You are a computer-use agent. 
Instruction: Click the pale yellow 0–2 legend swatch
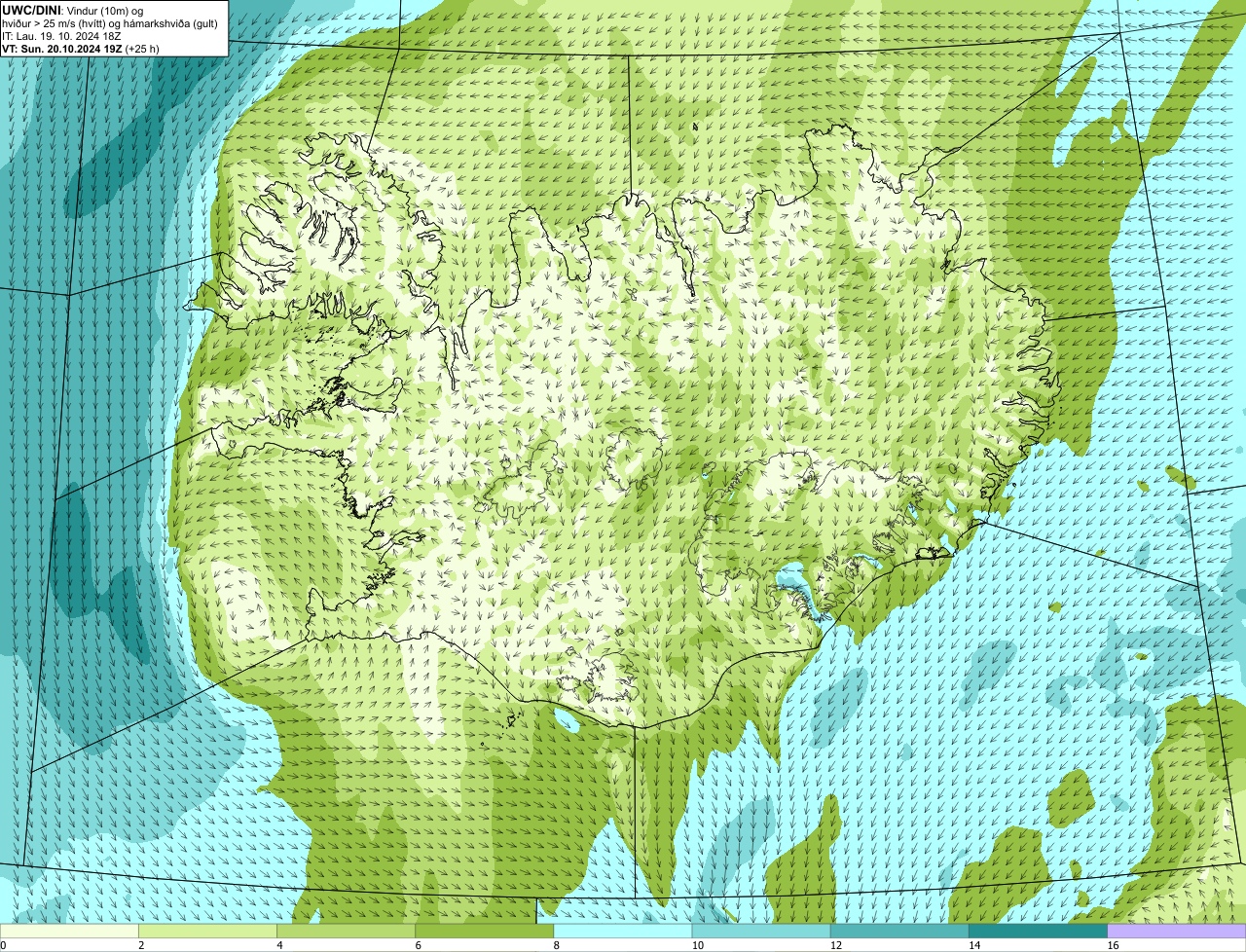click(69, 931)
